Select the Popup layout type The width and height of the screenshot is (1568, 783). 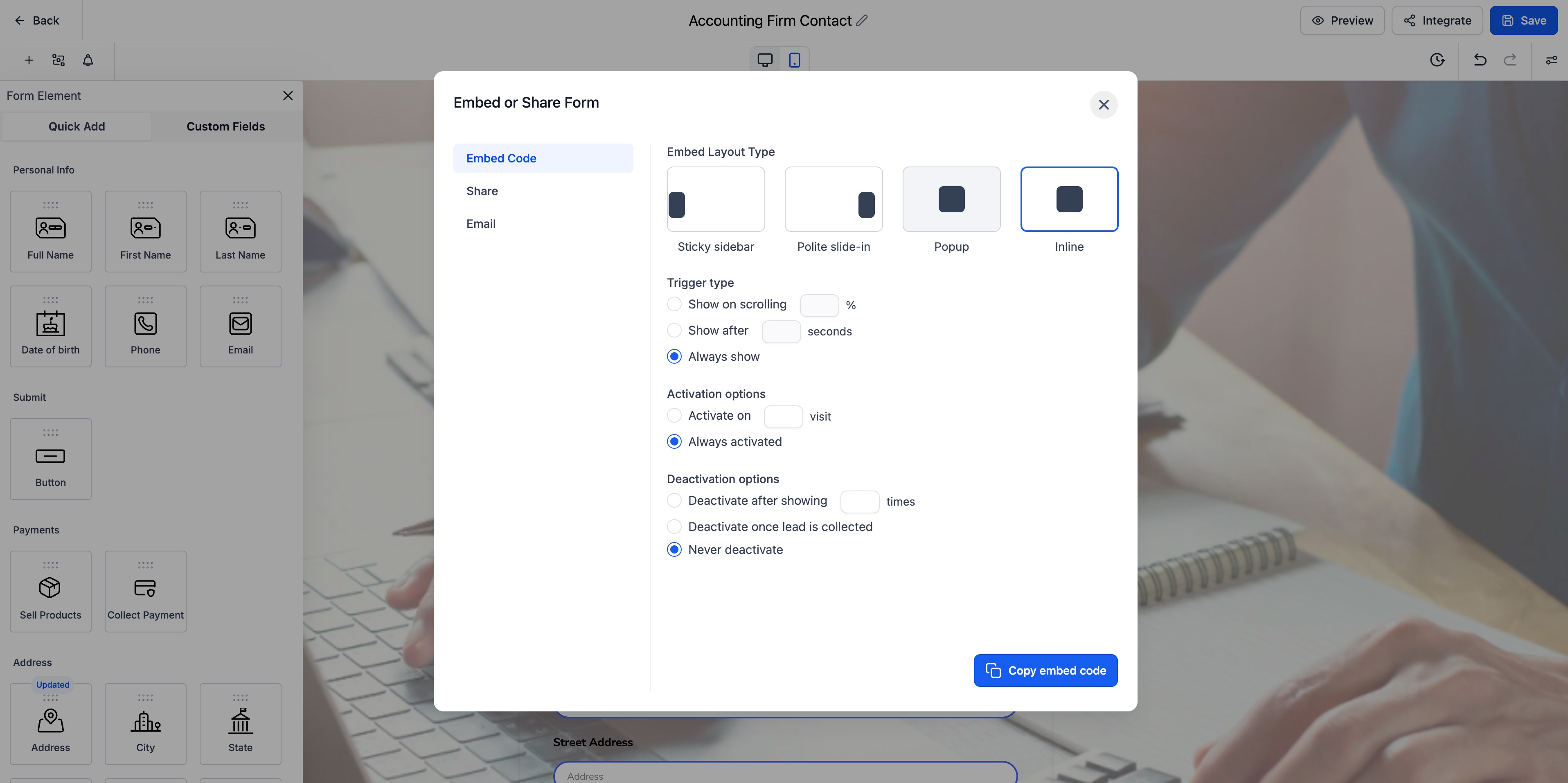coord(951,200)
